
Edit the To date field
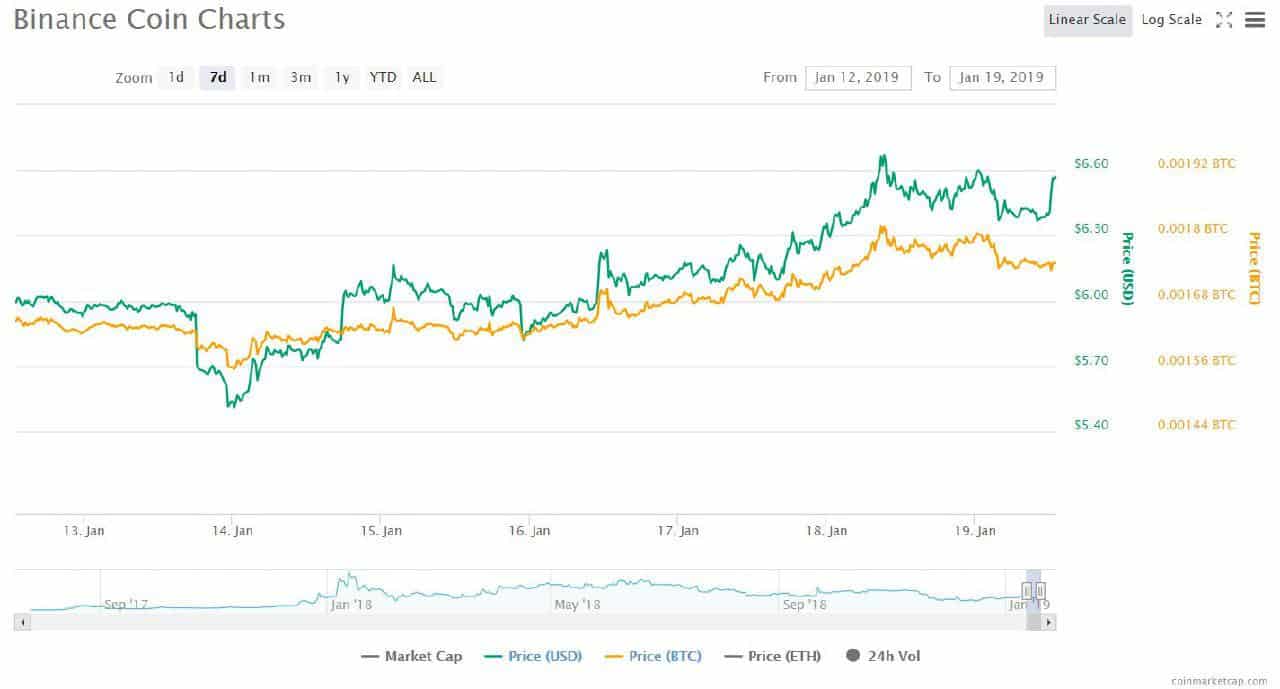(1002, 77)
